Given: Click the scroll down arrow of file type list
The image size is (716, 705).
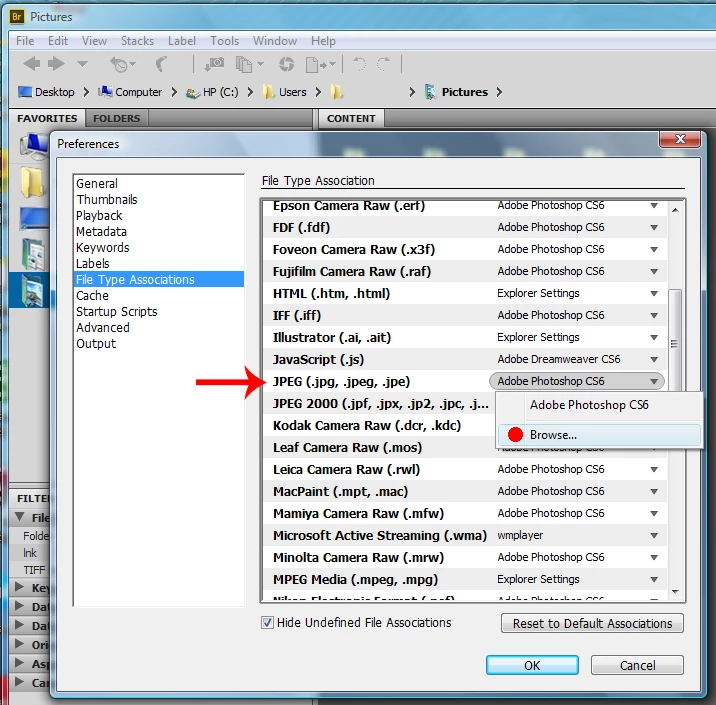Looking at the screenshot, I should click(x=675, y=592).
